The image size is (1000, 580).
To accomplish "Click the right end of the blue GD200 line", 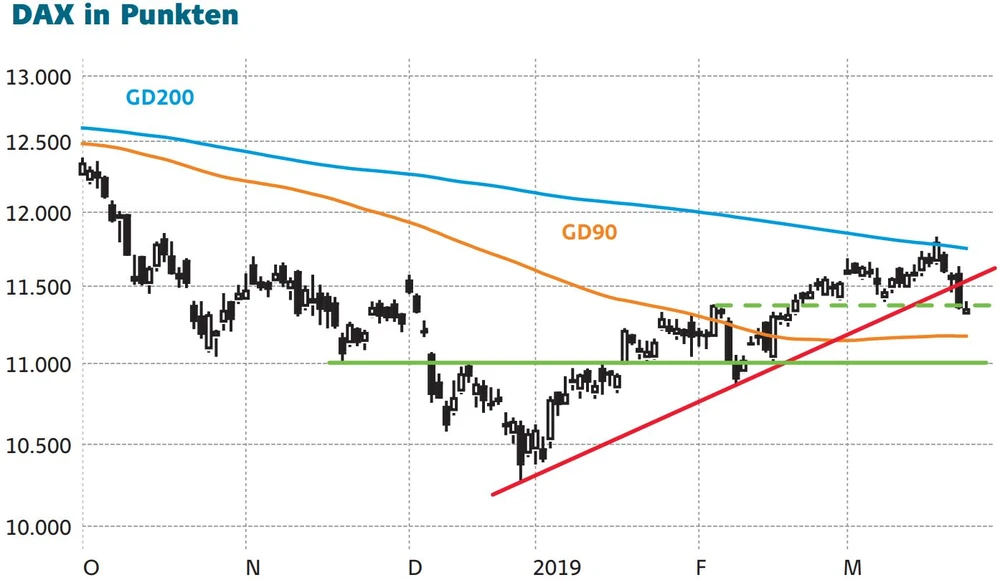I will pyautogui.click(x=964, y=247).
